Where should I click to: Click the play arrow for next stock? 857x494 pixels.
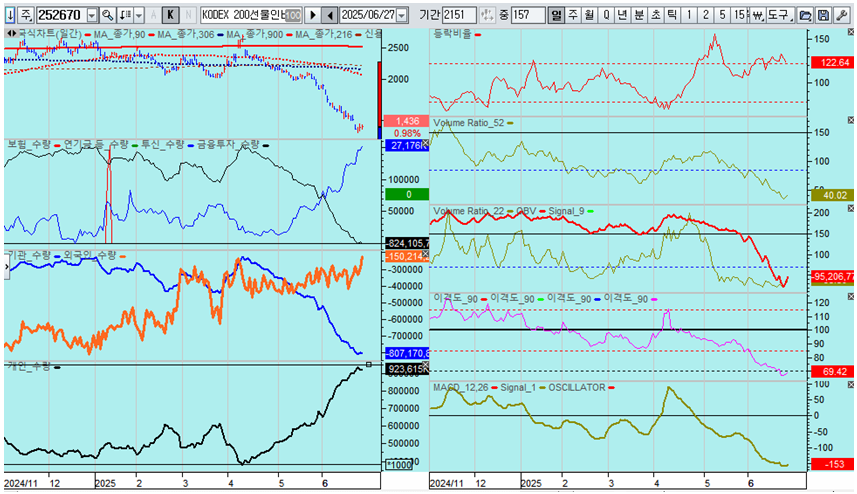click(311, 16)
